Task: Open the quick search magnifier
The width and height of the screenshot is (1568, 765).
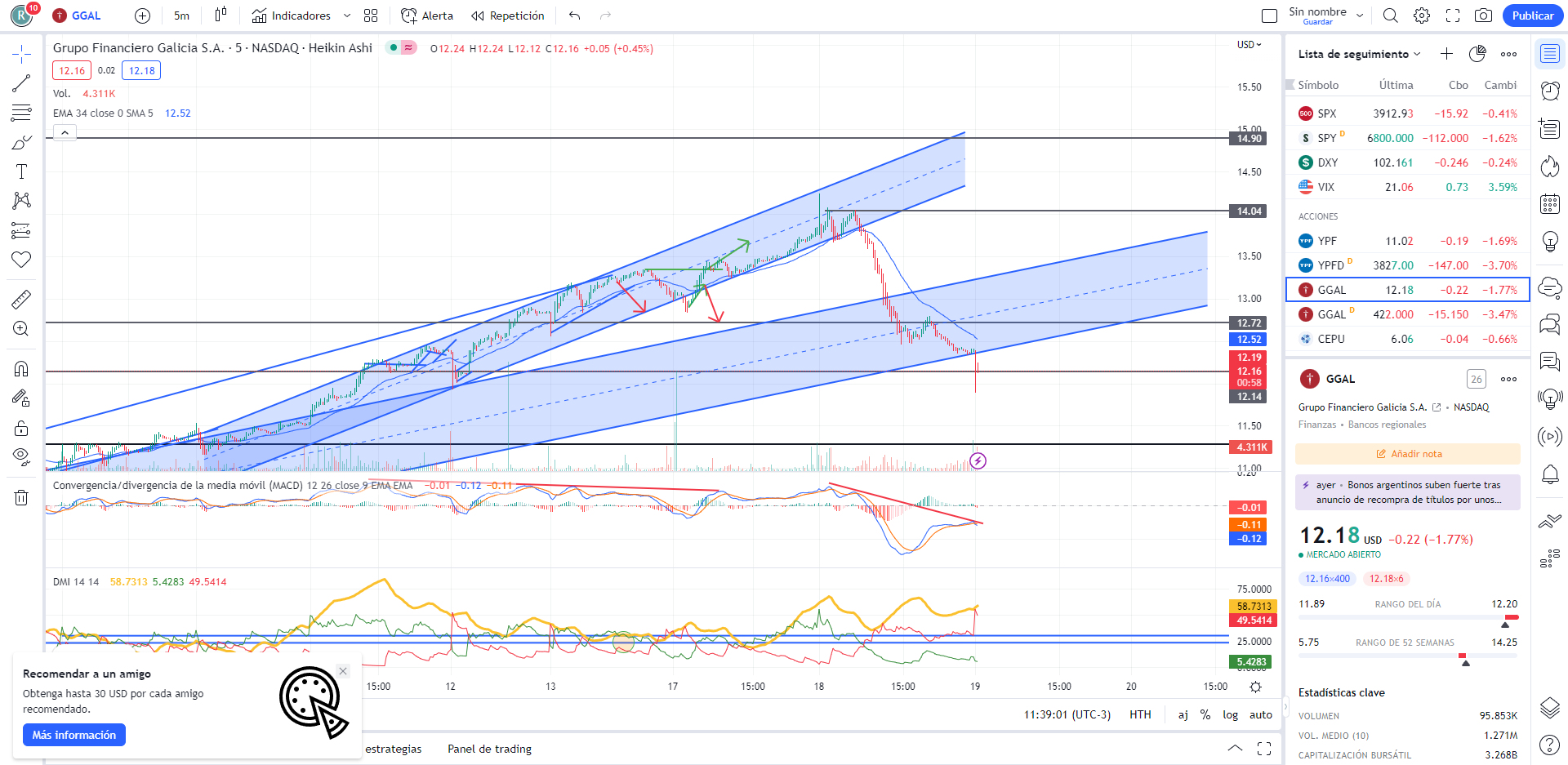Action: 1390,16
